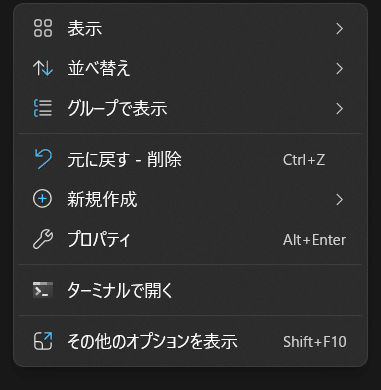Click the Shift+F10 shortcut text
The width and height of the screenshot is (381, 390).
pos(315,342)
